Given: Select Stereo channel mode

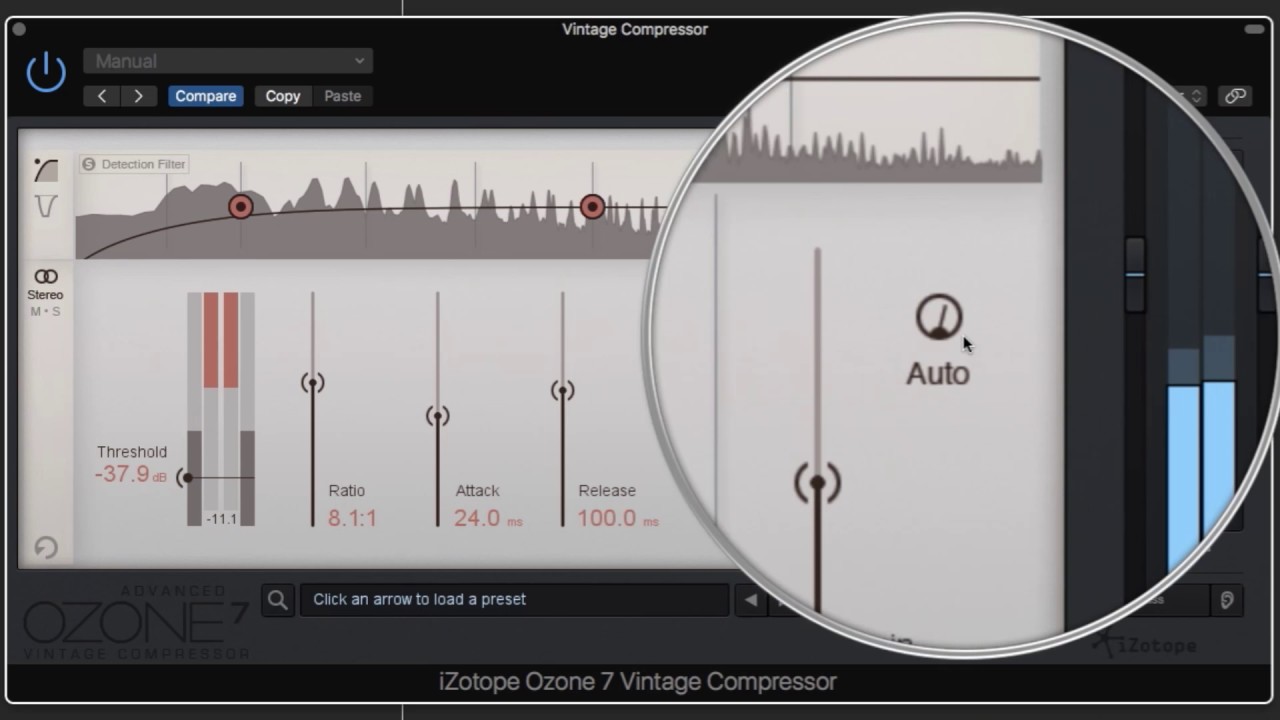Looking at the screenshot, I should (45, 284).
